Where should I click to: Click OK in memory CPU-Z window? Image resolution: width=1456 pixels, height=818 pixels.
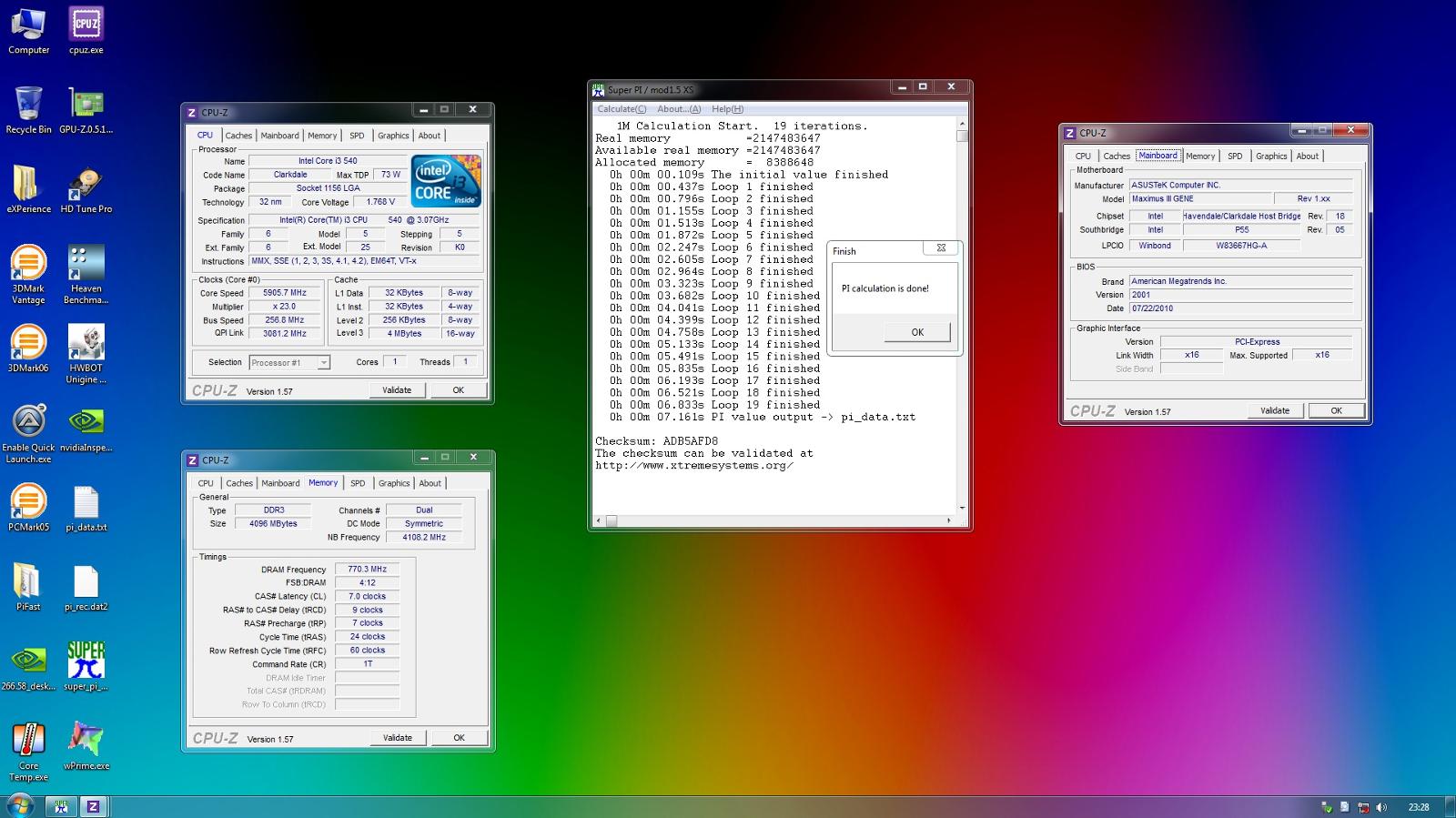[x=459, y=738]
